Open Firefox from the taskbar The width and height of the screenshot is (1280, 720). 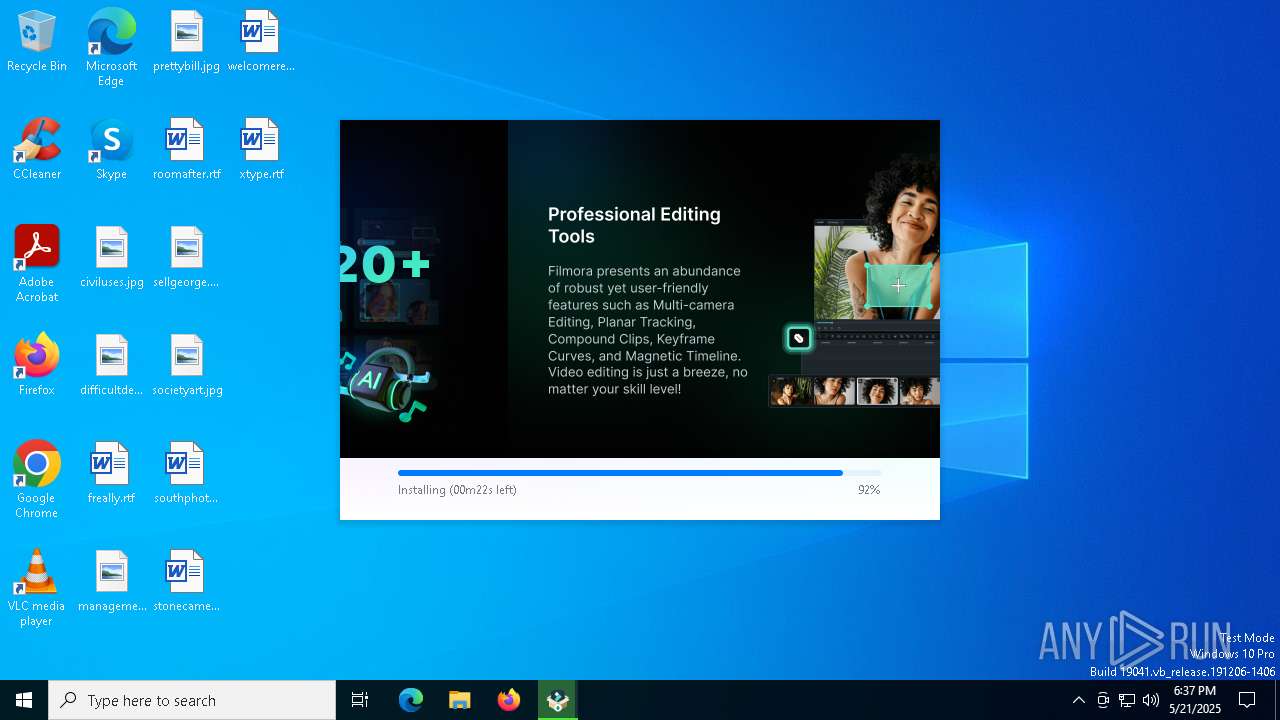509,700
